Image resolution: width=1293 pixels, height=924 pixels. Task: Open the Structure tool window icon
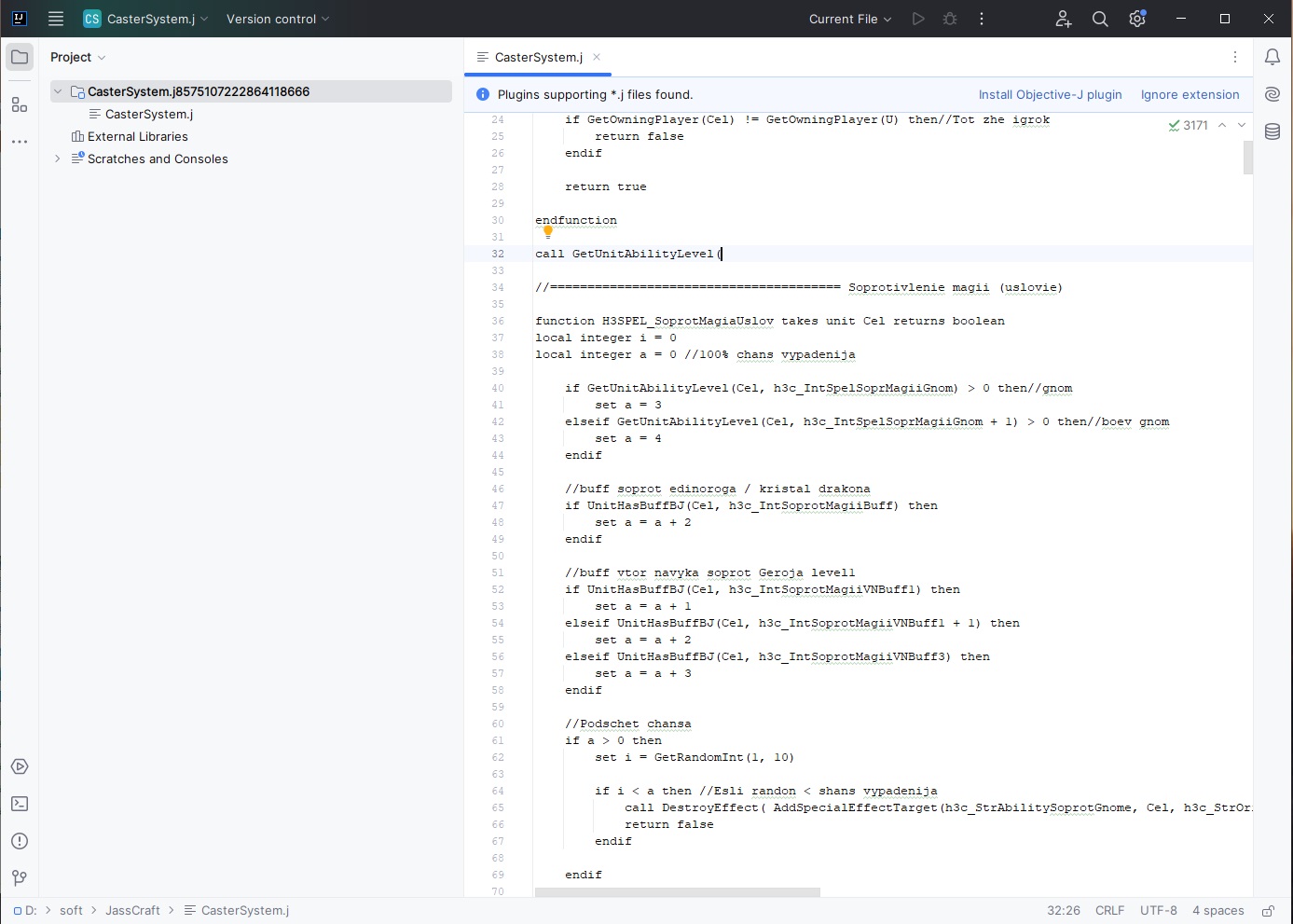coord(20,105)
